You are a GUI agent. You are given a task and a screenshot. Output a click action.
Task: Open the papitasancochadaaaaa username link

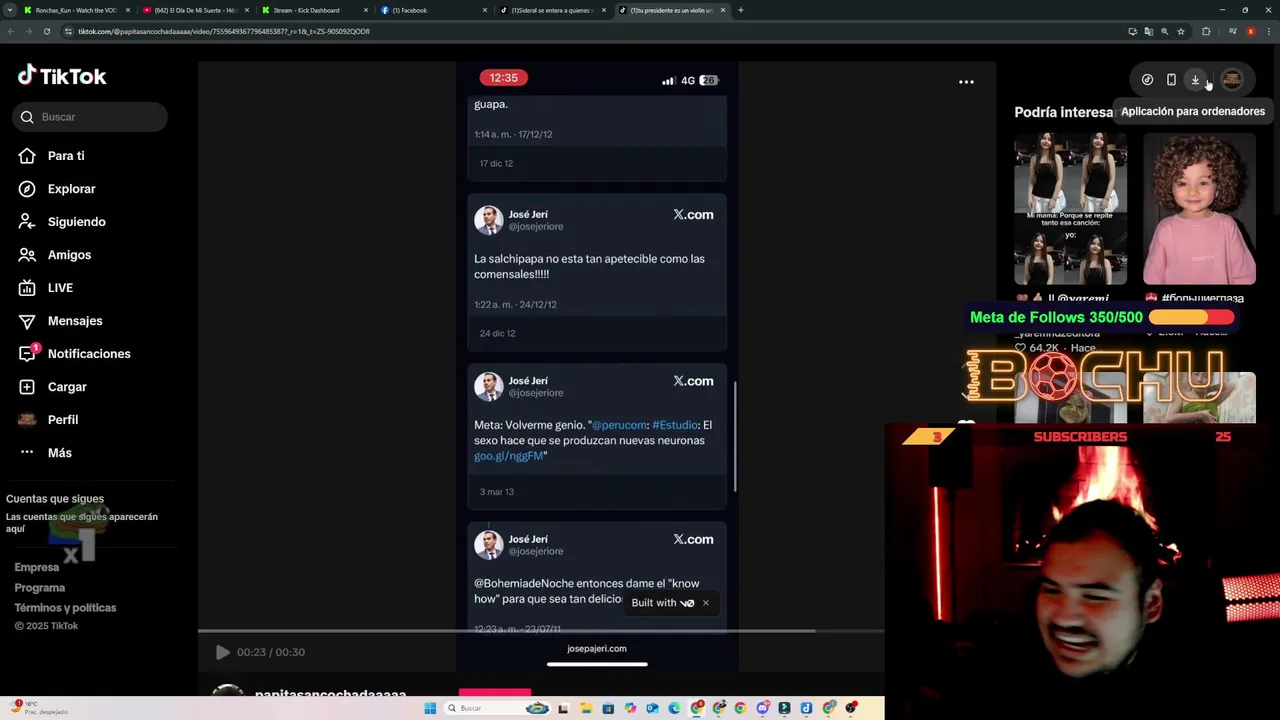pyautogui.click(x=330, y=695)
